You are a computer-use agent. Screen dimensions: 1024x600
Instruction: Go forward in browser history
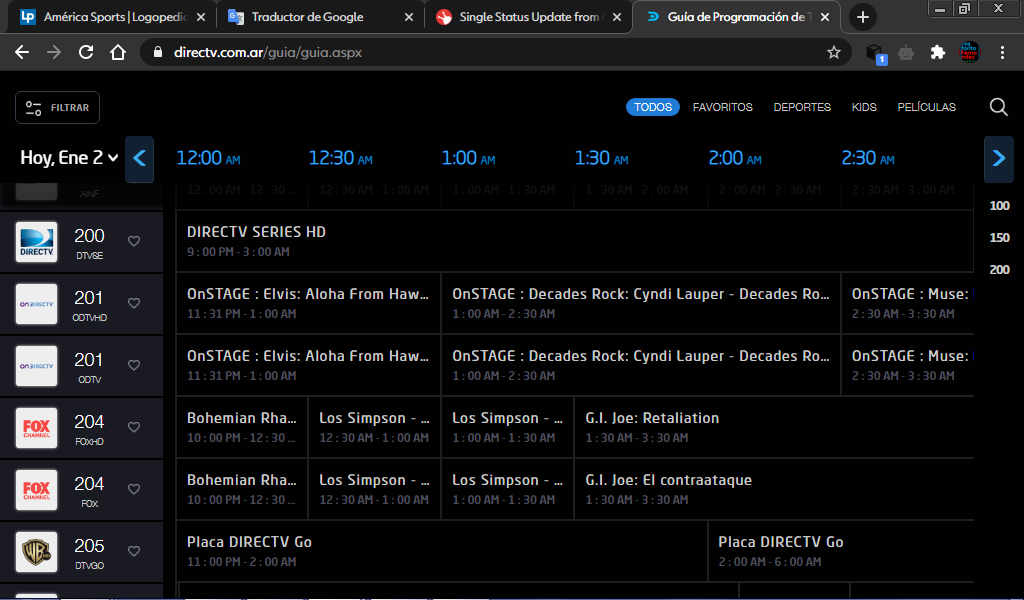pyautogui.click(x=54, y=52)
